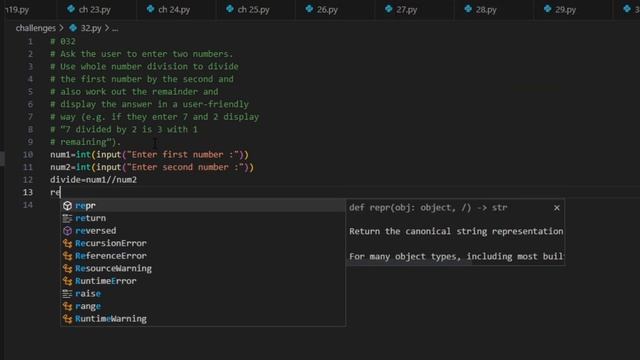Image resolution: width=640 pixels, height=360 pixels.
Task: Choose ReferenceError from the suggestions
Action: [x=203, y=256]
